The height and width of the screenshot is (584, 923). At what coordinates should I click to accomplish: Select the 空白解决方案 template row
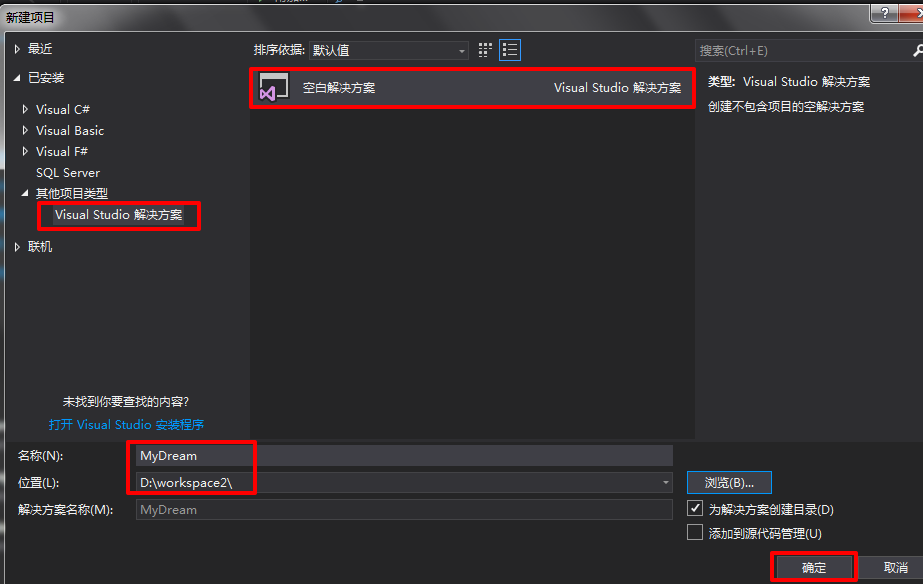[x=472, y=88]
